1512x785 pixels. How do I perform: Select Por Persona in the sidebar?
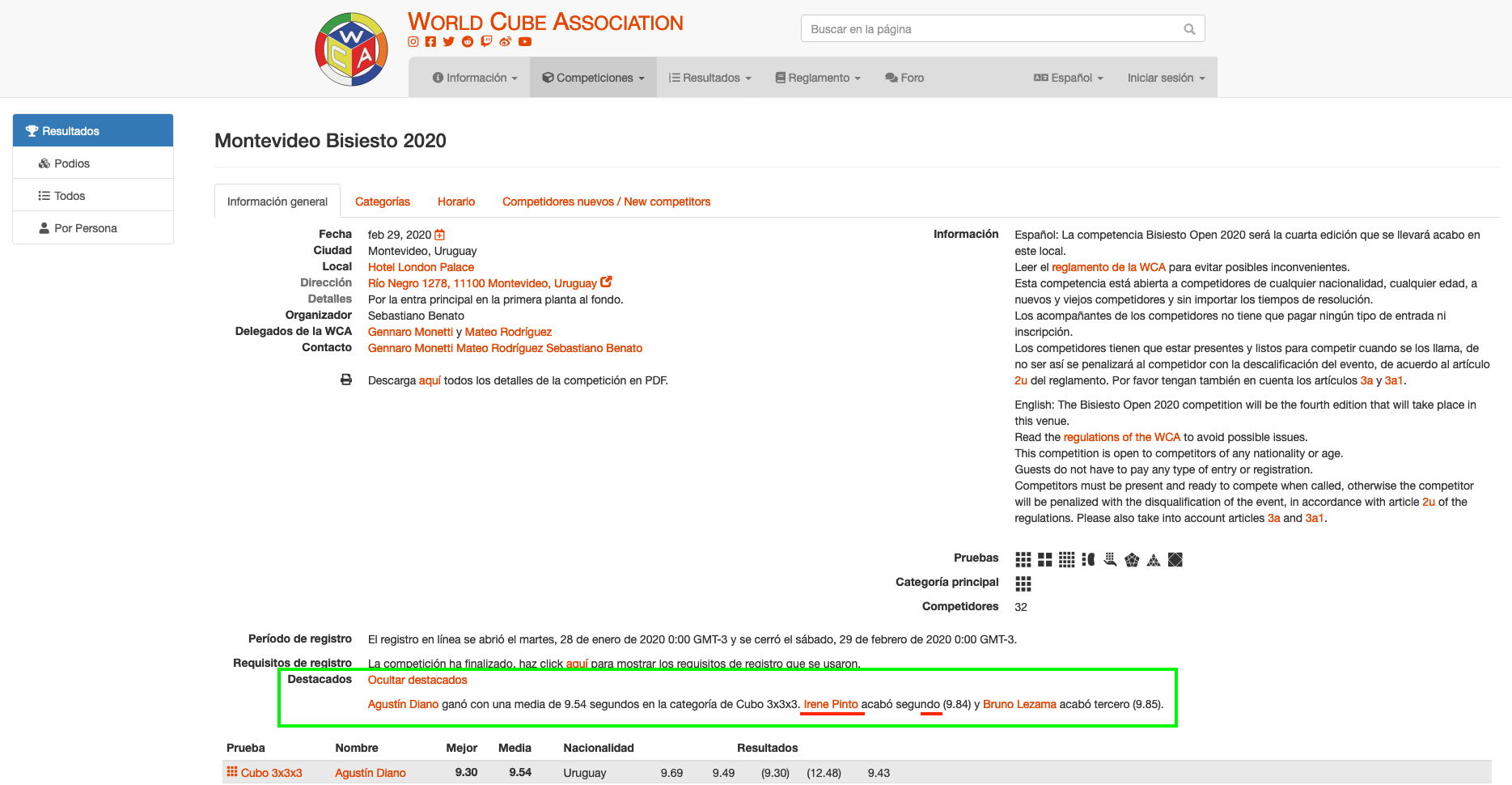coord(93,227)
